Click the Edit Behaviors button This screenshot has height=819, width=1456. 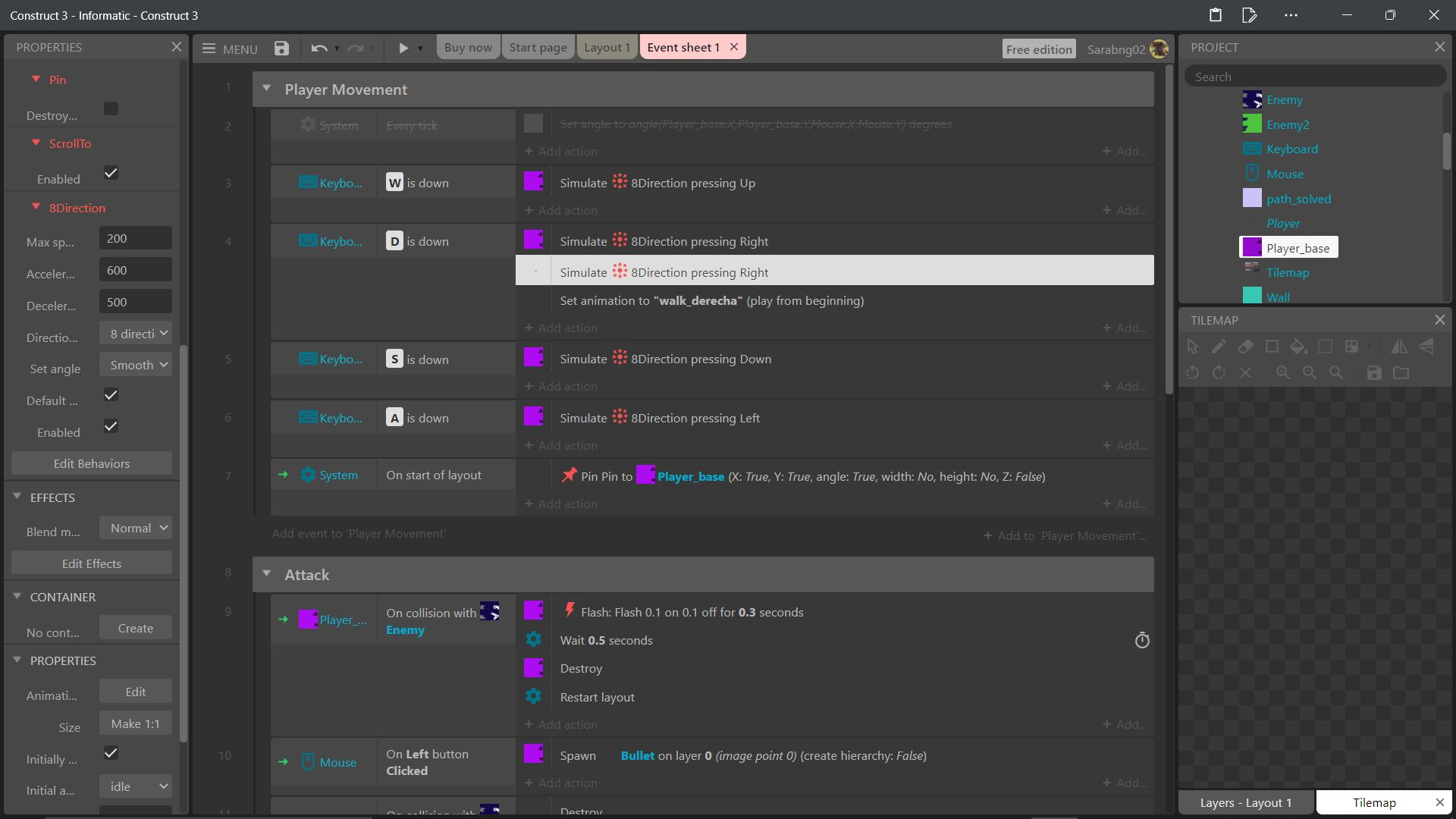(90, 463)
